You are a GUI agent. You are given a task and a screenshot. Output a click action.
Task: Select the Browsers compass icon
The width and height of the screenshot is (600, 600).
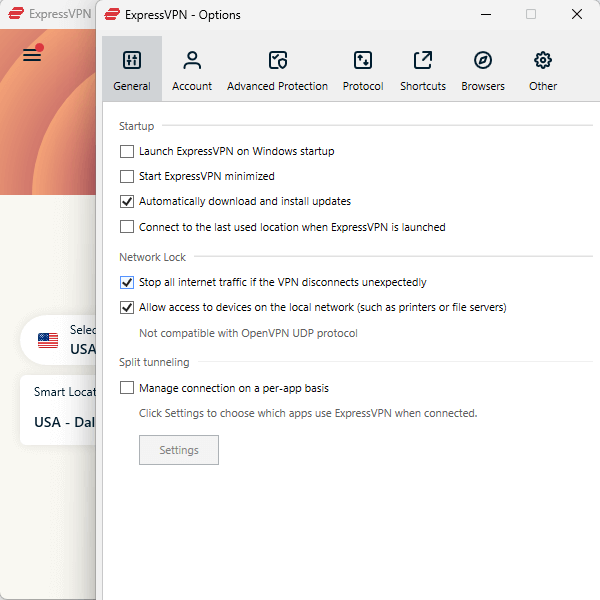(x=483, y=60)
